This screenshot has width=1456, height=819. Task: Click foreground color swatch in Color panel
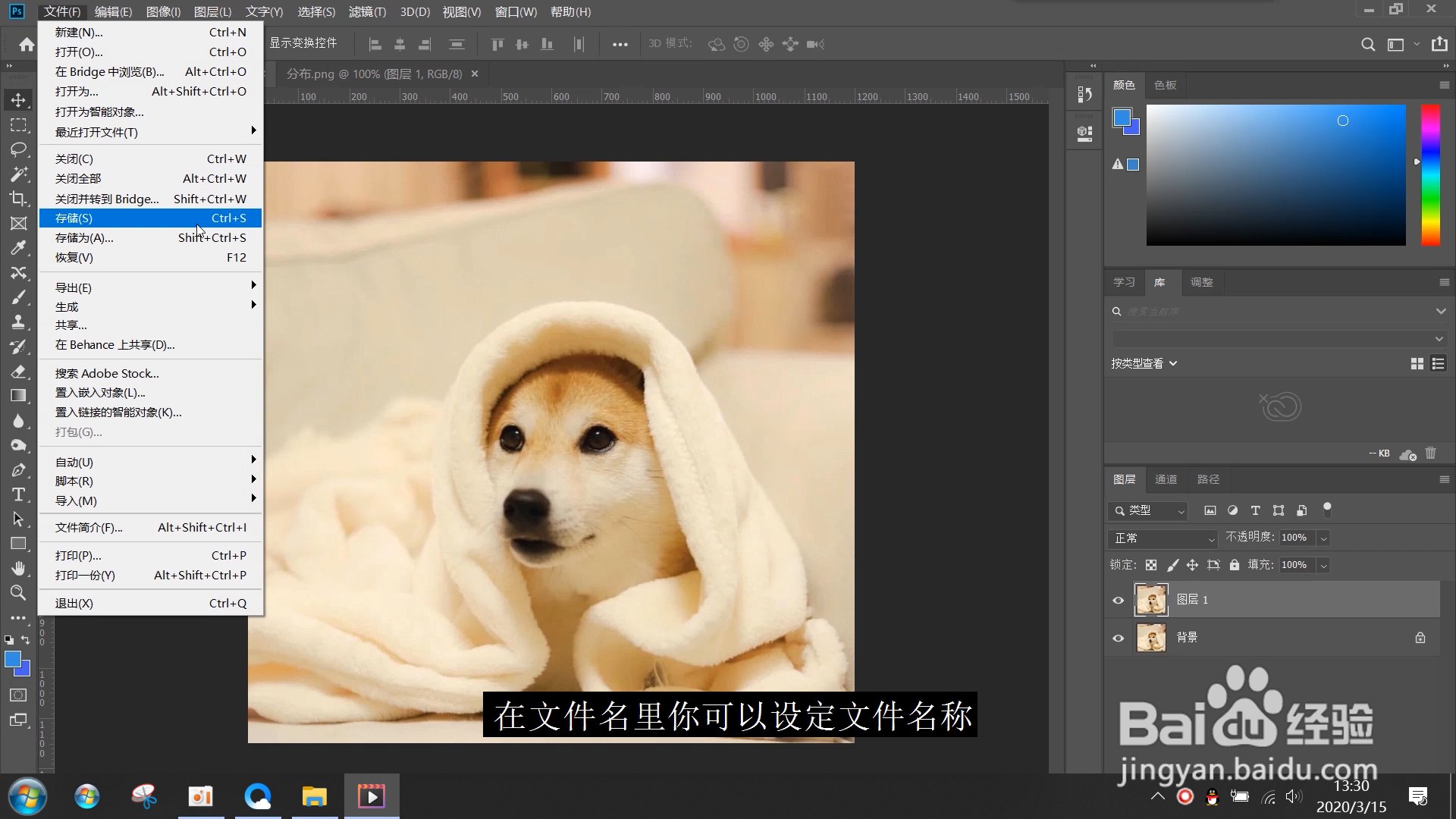[1122, 118]
